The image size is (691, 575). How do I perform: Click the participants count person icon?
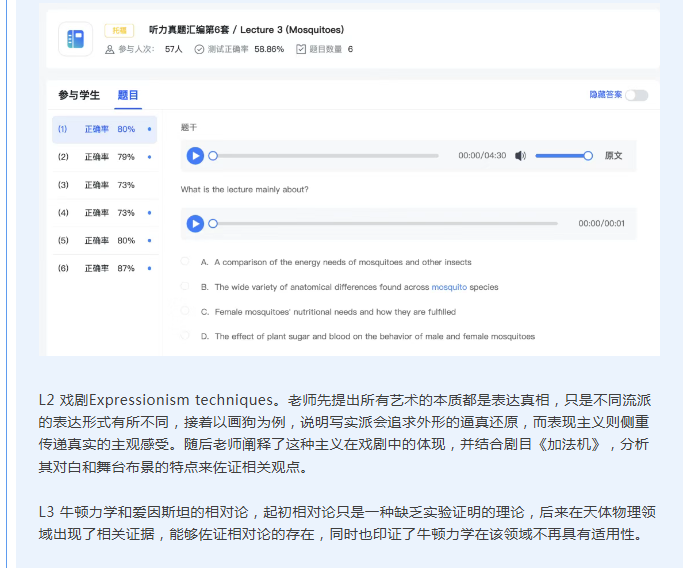[x=111, y=49]
